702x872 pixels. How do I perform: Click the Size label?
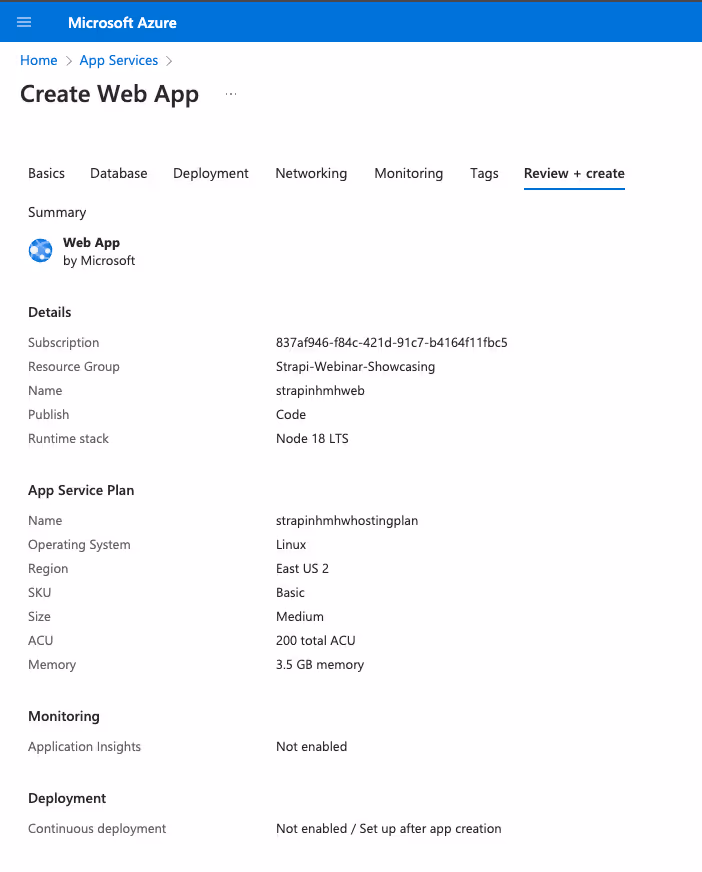click(x=39, y=616)
